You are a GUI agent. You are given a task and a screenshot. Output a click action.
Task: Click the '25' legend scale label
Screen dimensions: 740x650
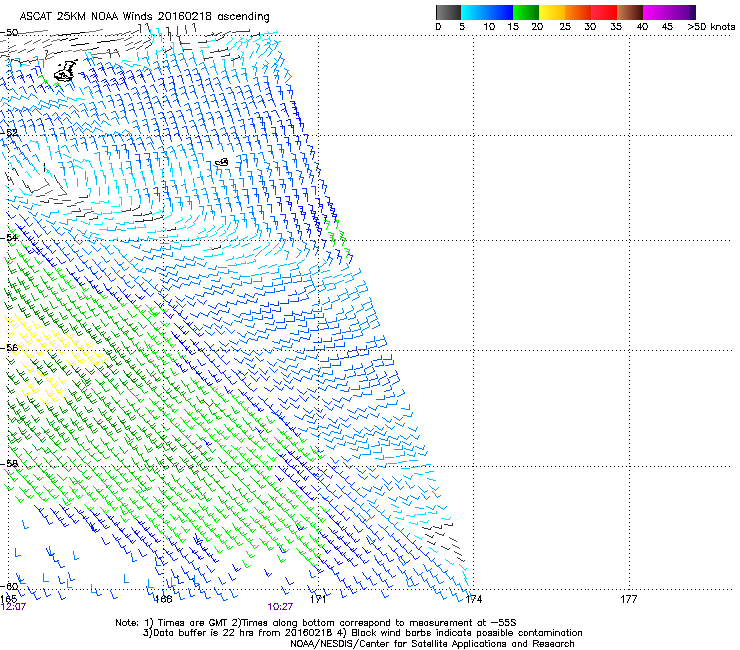pyautogui.click(x=565, y=27)
